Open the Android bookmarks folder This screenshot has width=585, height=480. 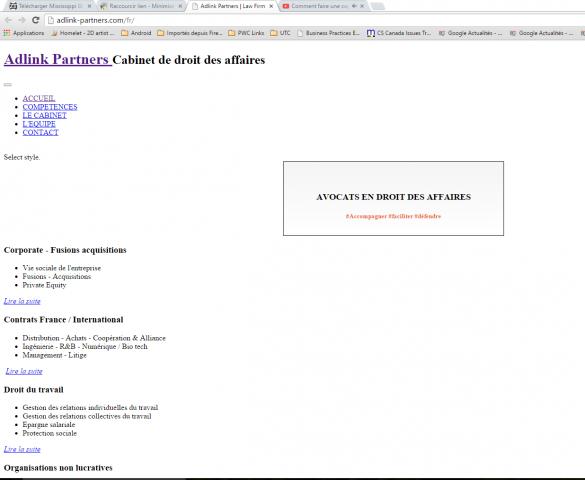tap(136, 33)
